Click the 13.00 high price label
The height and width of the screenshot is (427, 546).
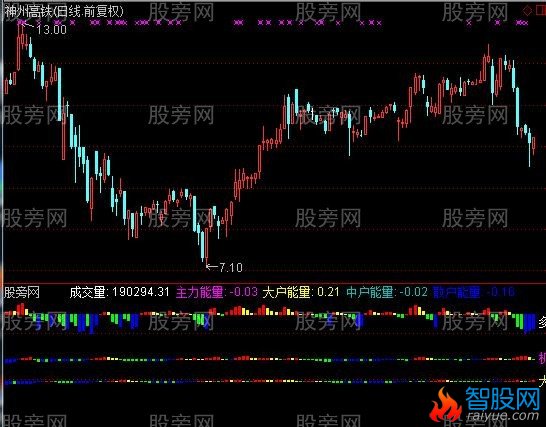coord(51,30)
